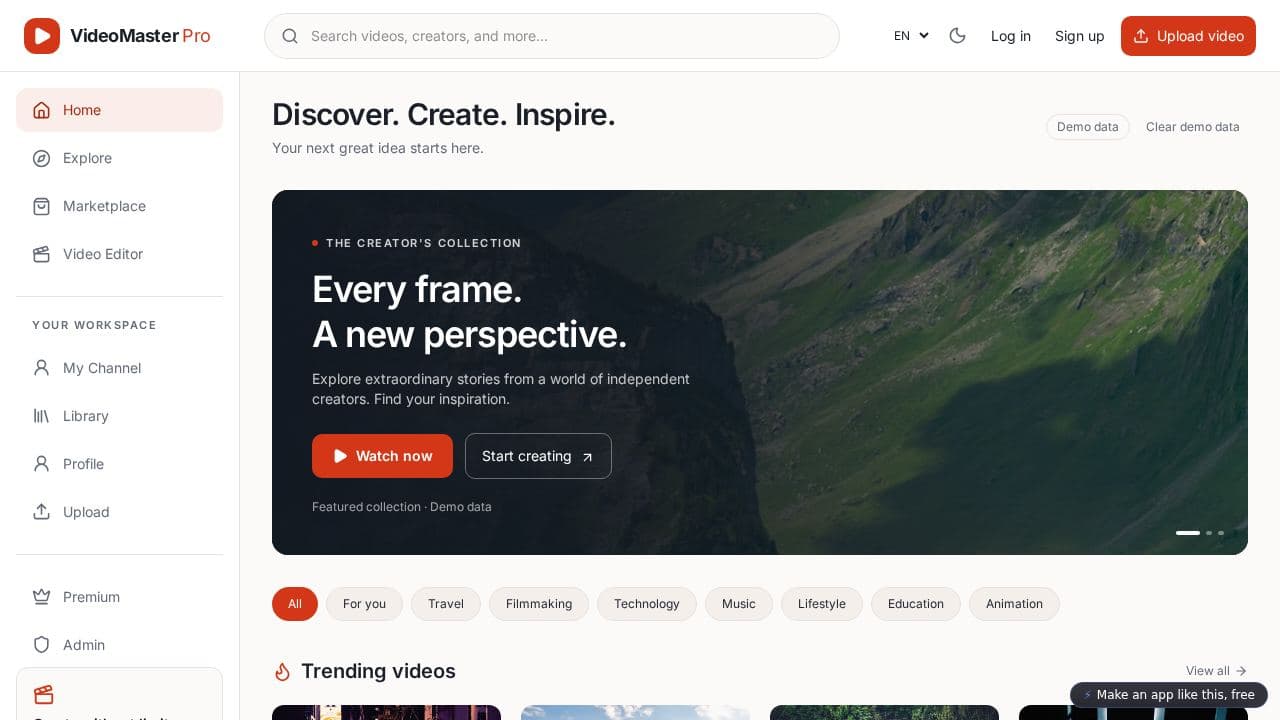Image resolution: width=1280 pixels, height=720 pixels.
Task: Go to the second hero carousel slide dot
Action: point(1209,533)
